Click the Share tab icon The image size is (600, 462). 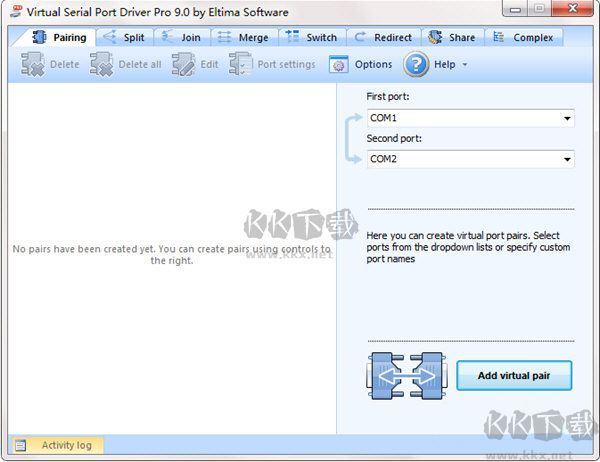435,37
